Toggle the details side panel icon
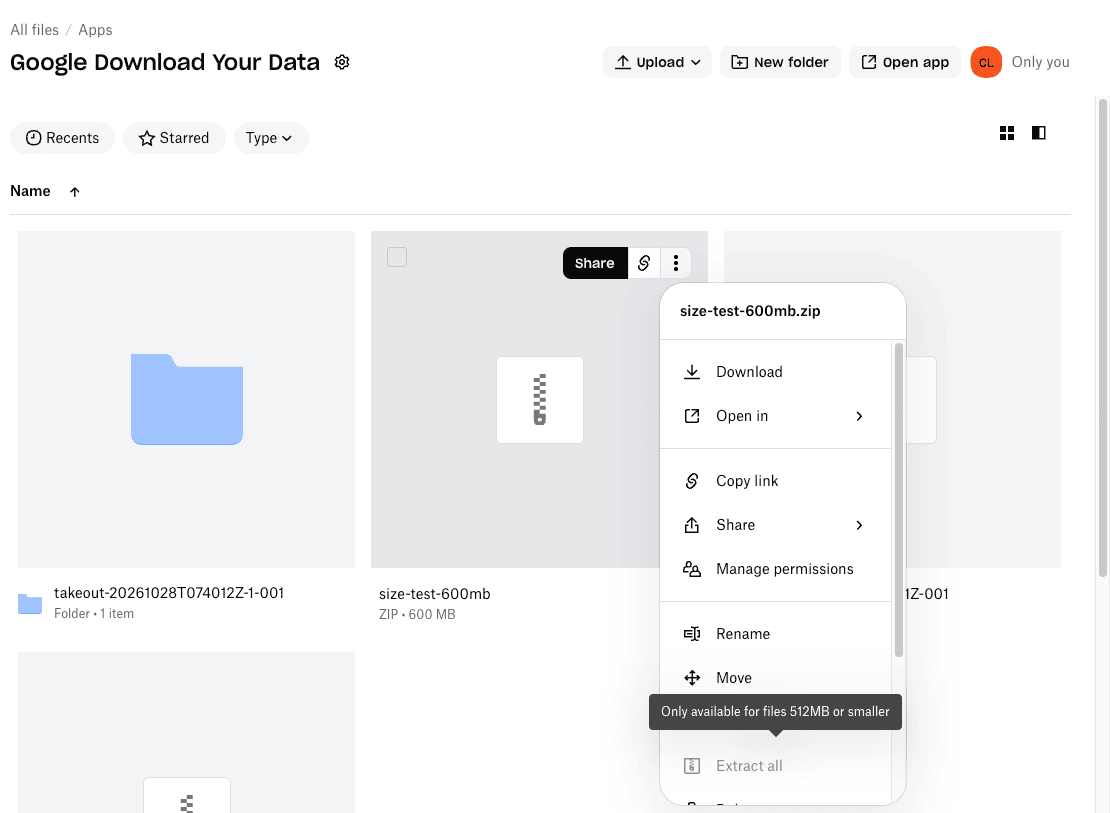 click(x=1039, y=133)
